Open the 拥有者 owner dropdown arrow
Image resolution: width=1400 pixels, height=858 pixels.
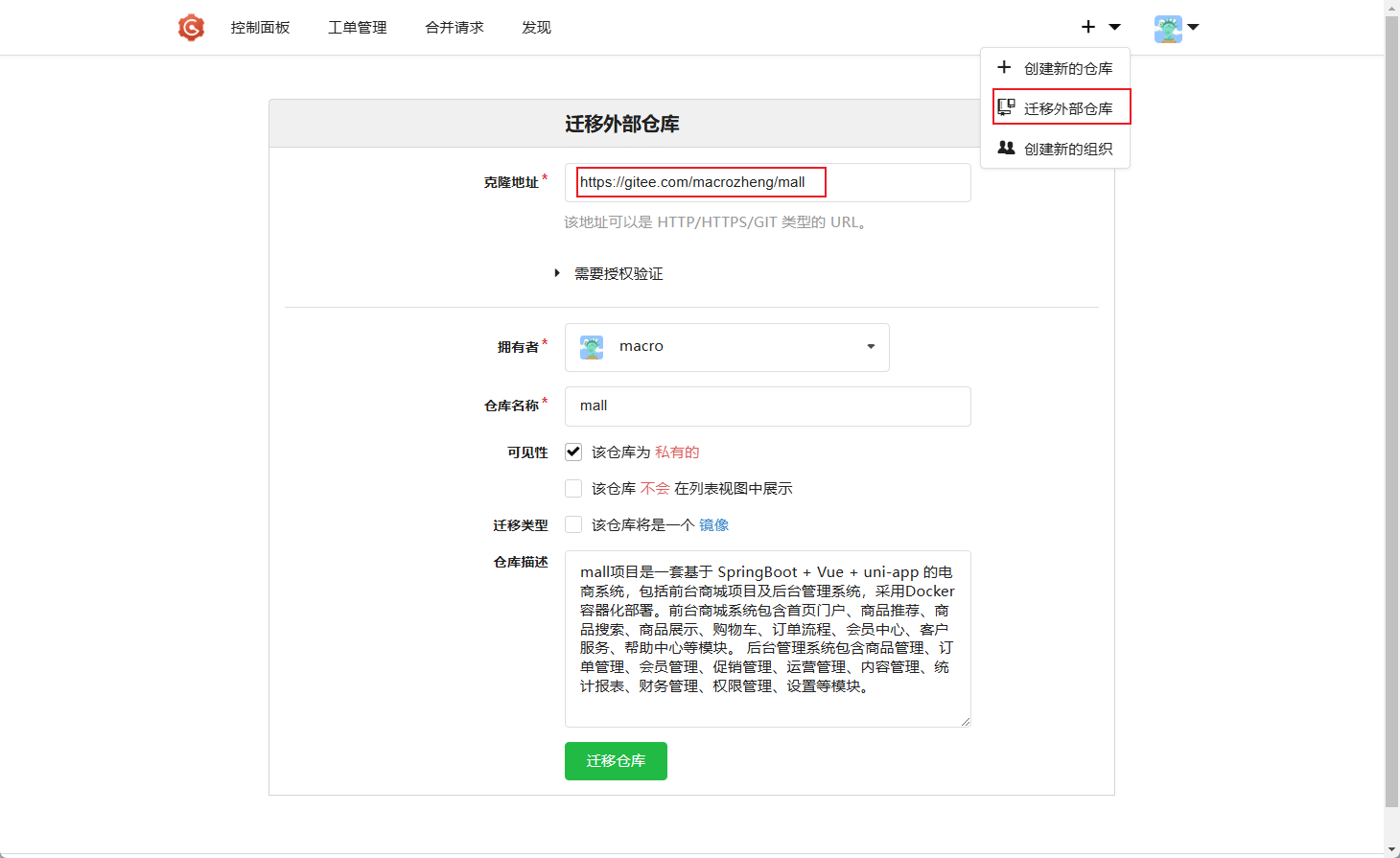(x=871, y=347)
